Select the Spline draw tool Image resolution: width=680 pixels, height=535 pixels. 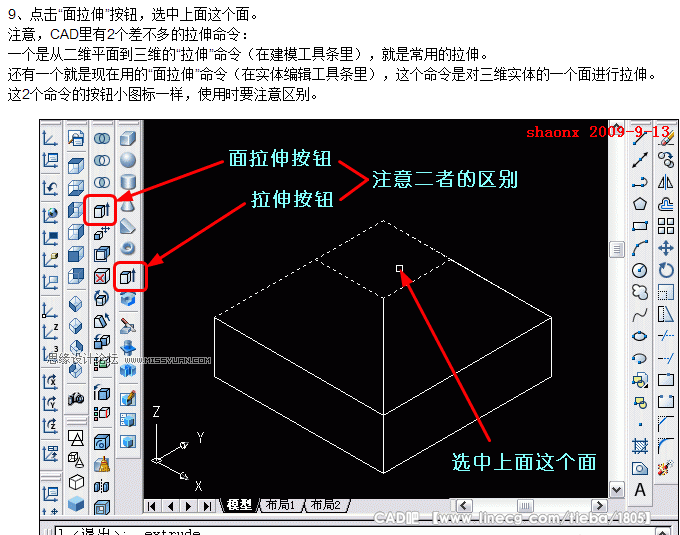pyautogui.click(x=640, y=314)
